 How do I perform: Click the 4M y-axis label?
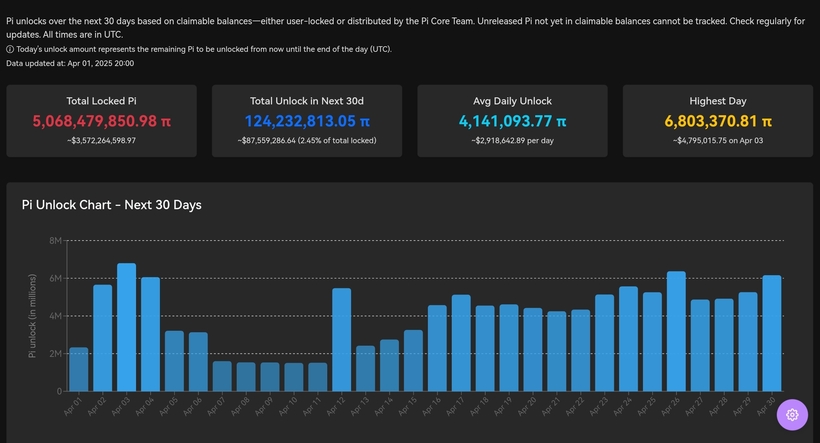pyautogui.click(x=55, y=316)
